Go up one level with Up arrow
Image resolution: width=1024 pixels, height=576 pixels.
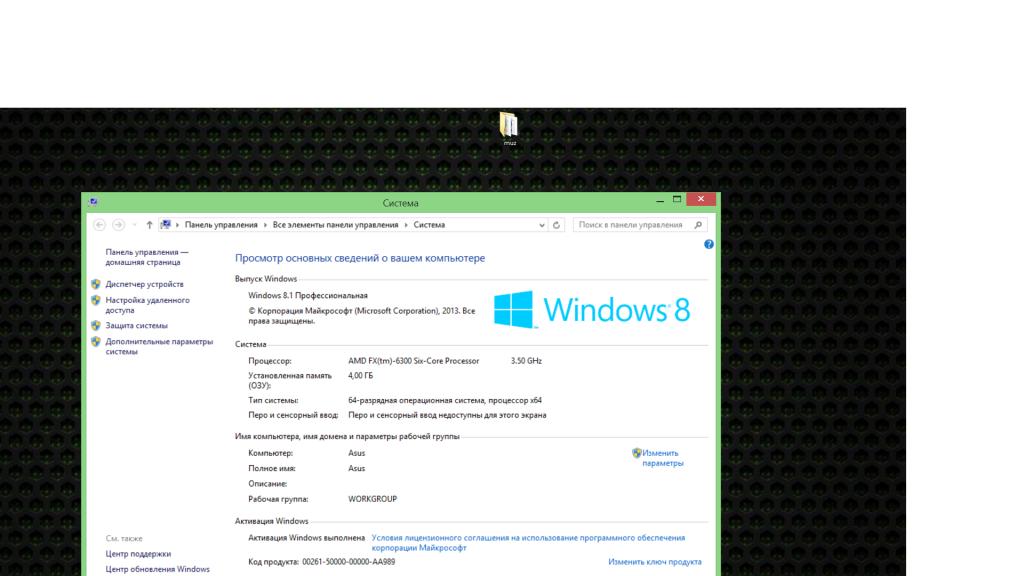tap(149, 225)
